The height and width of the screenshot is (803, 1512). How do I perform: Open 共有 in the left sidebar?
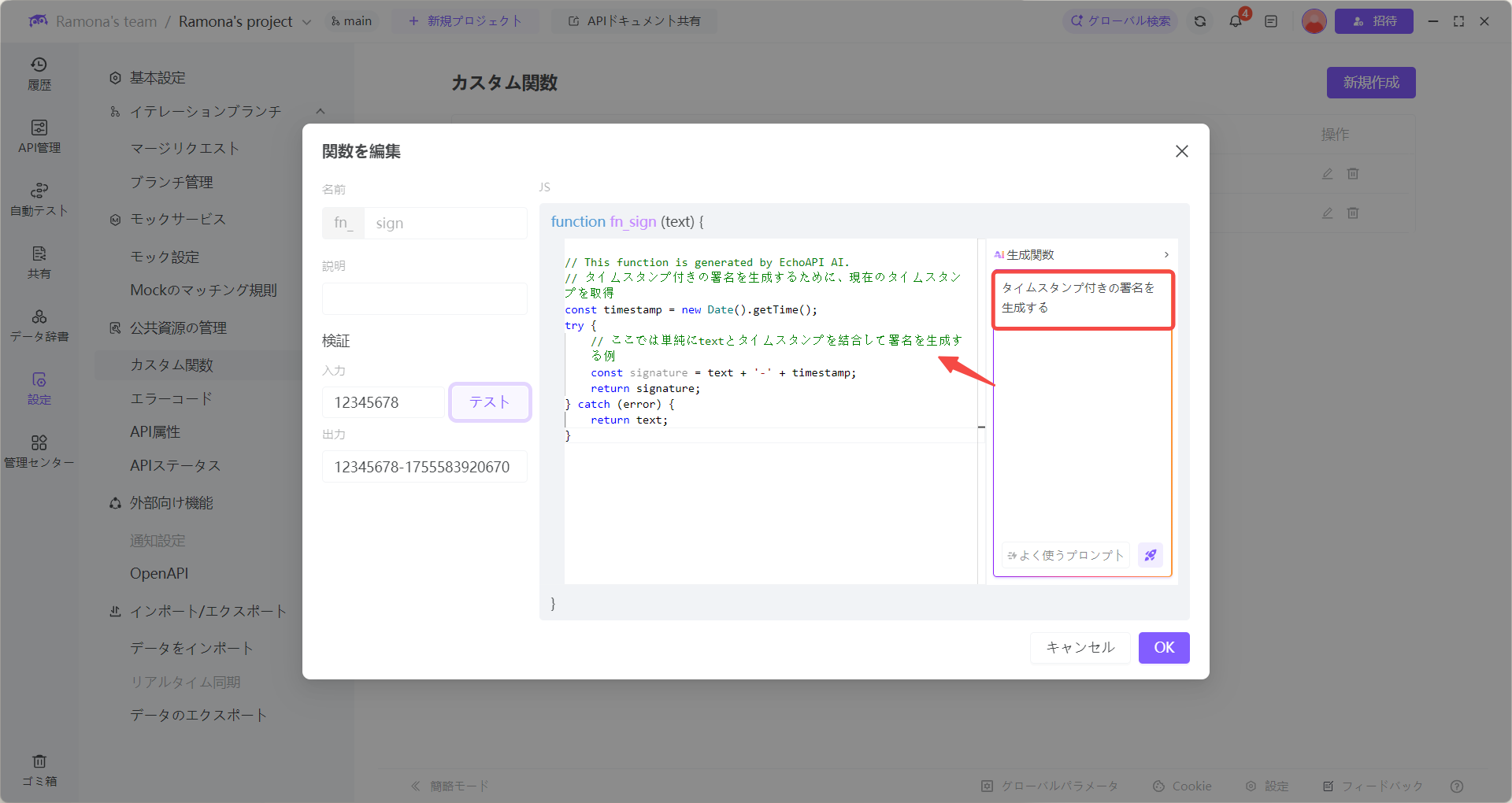tap(39, 263)
